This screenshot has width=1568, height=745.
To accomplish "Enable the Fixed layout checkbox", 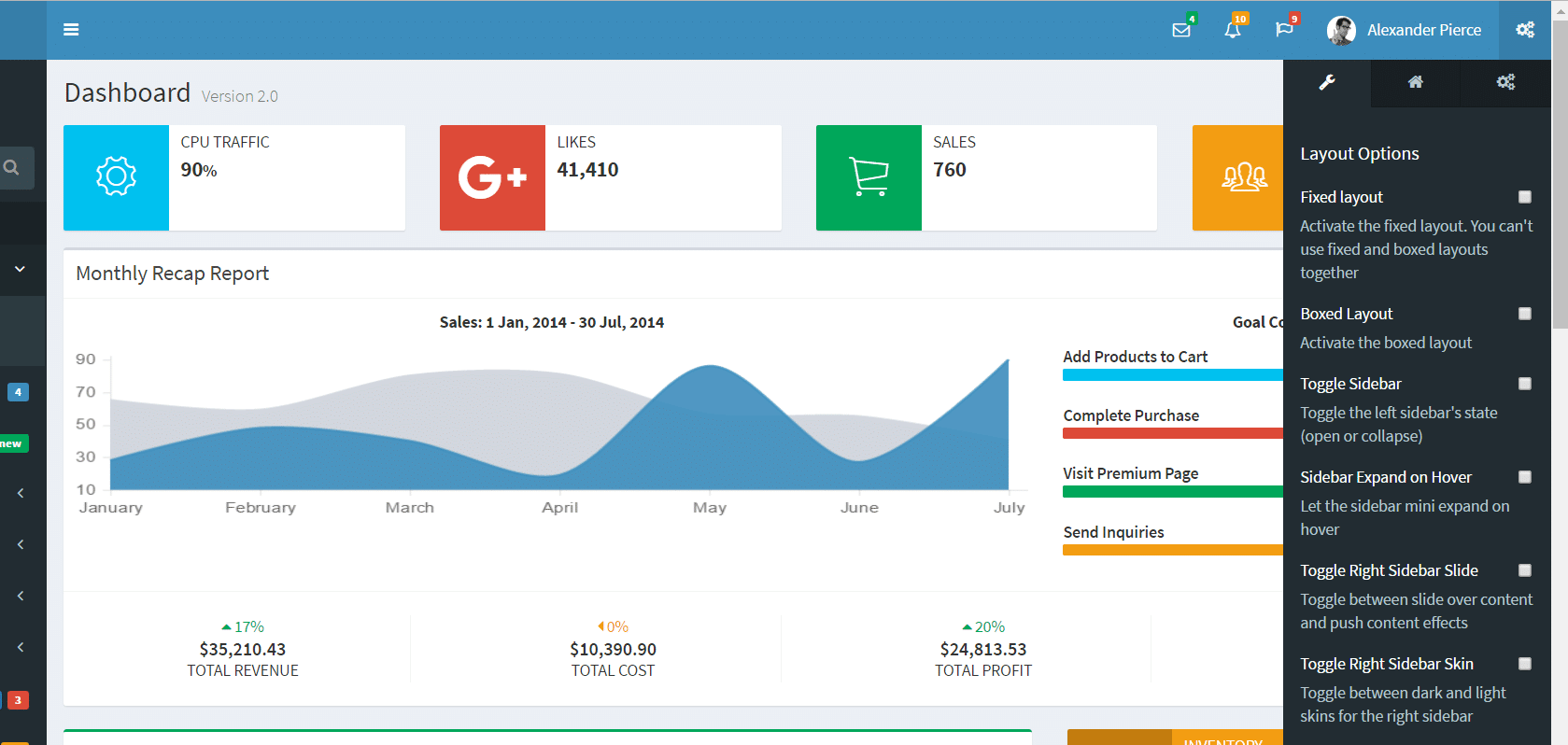I will [1525, 197].
